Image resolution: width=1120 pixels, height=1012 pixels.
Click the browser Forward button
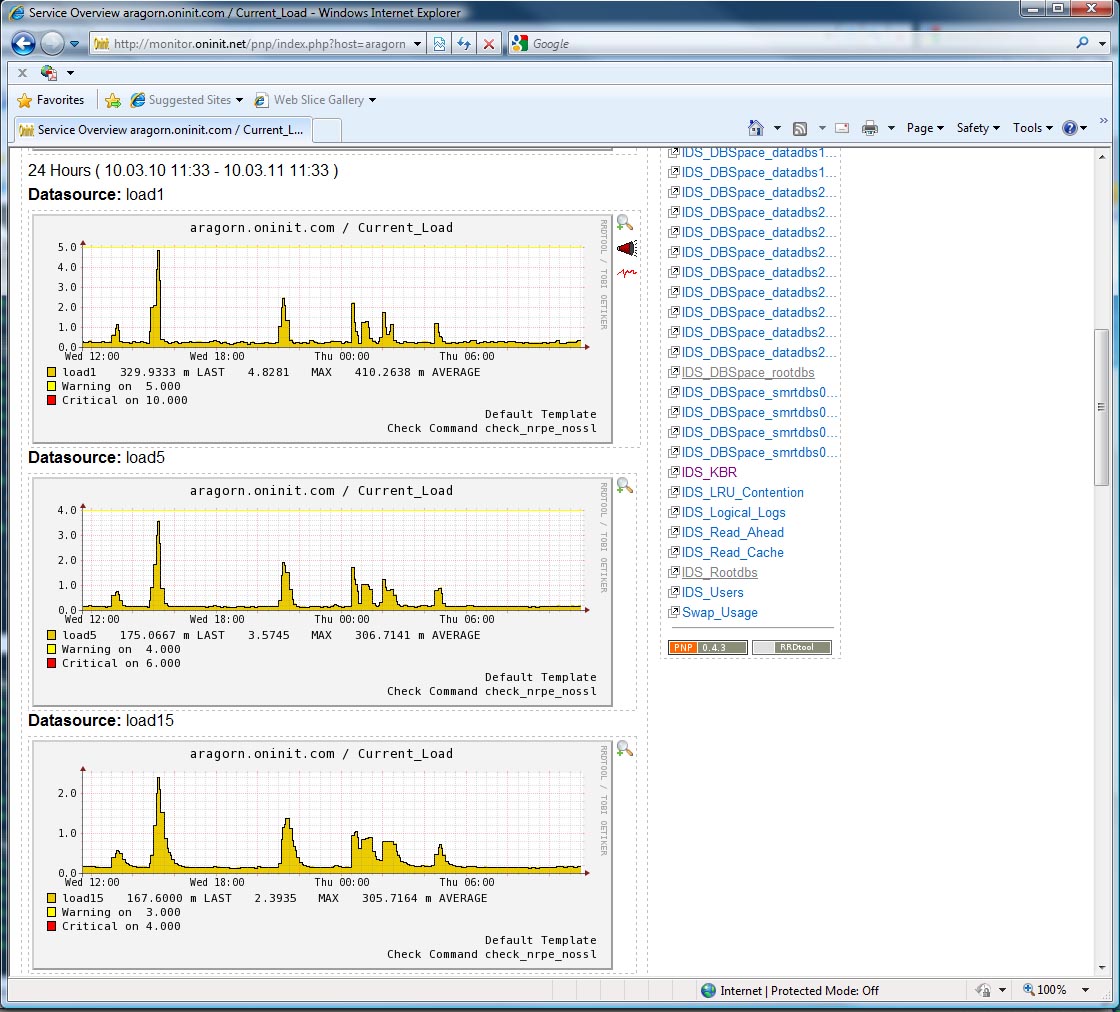point(52,44)
